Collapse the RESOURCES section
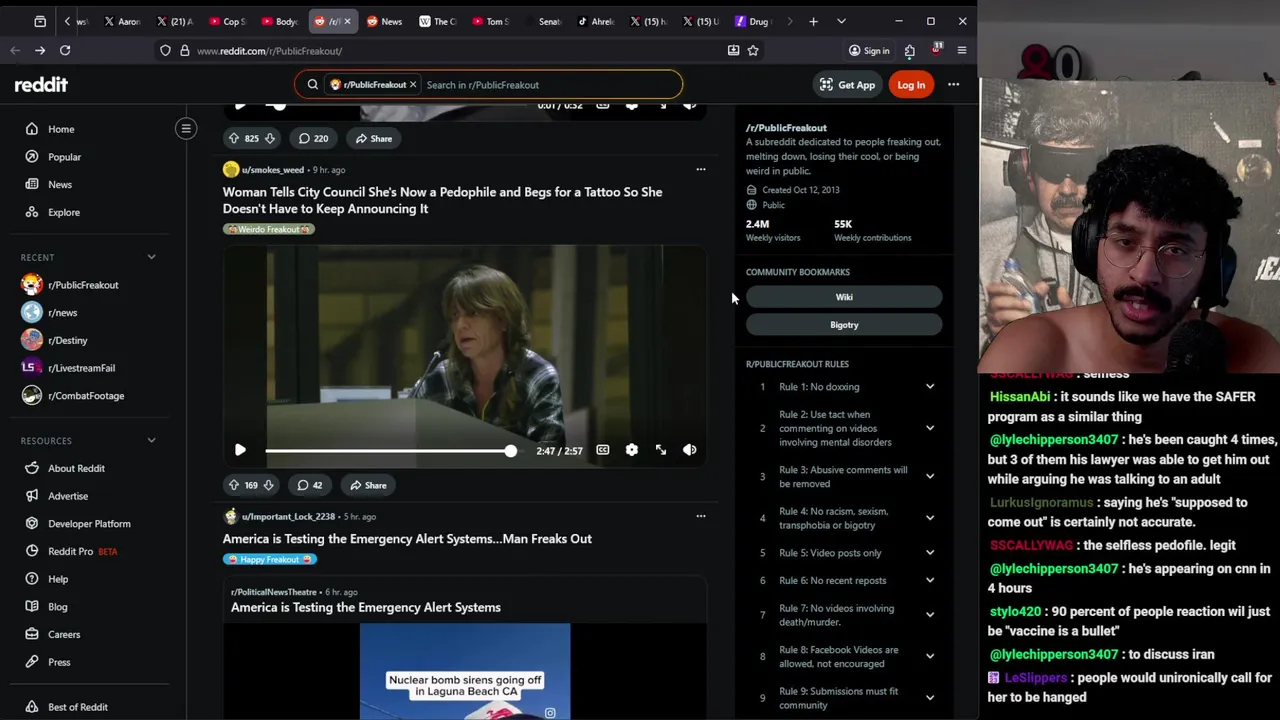Viewport: 1280px width, 720px height. [152, 440]
